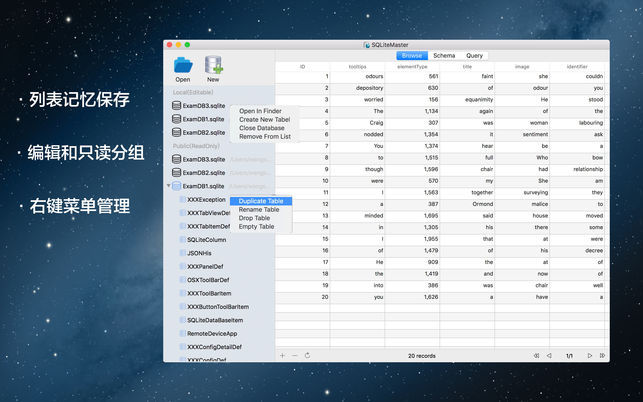Open the XXXToolBarItem table

(209, 293)
